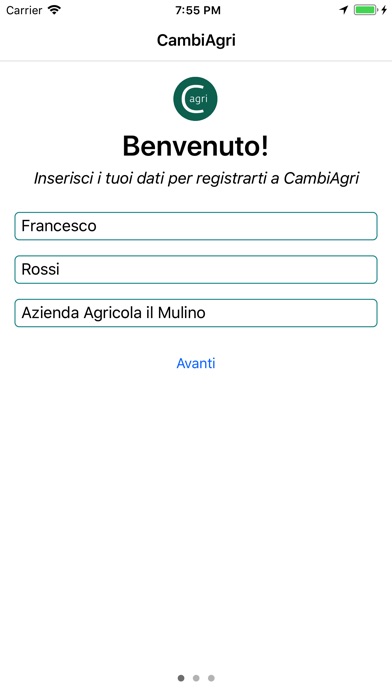
Task: Click the word CambiAgri in italic subtitle
Action: click(321, 178)
